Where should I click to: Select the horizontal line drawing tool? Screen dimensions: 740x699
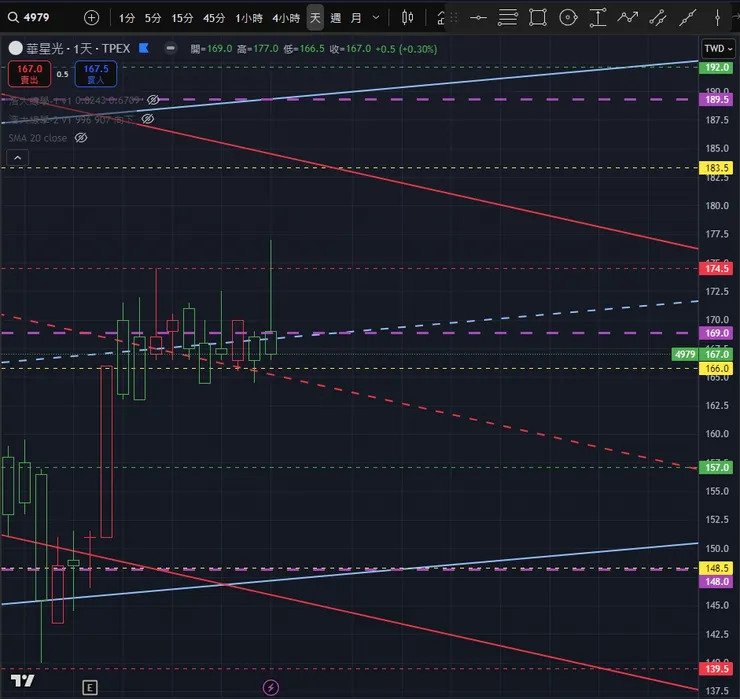pyautogui.click(x=478, y=18)
